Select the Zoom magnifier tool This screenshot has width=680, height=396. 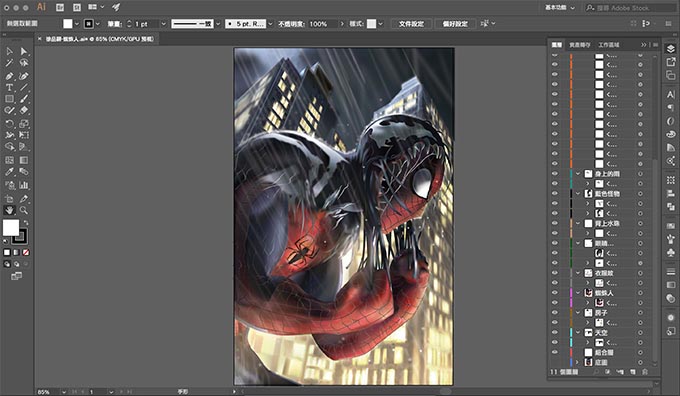(x=24, y=210)
